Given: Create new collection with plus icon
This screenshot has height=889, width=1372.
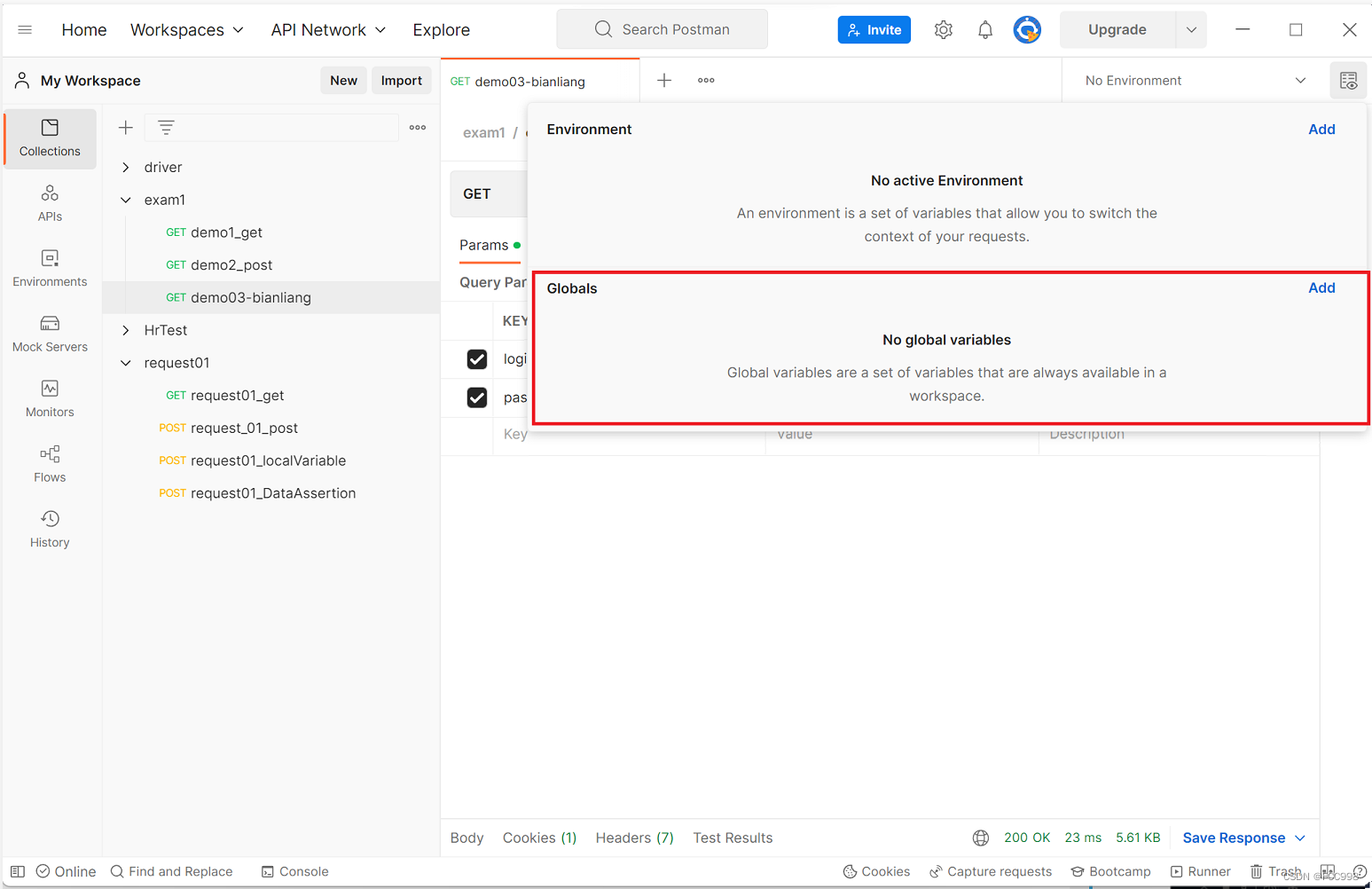Looking at the screenshot, I should click(126, 128).
